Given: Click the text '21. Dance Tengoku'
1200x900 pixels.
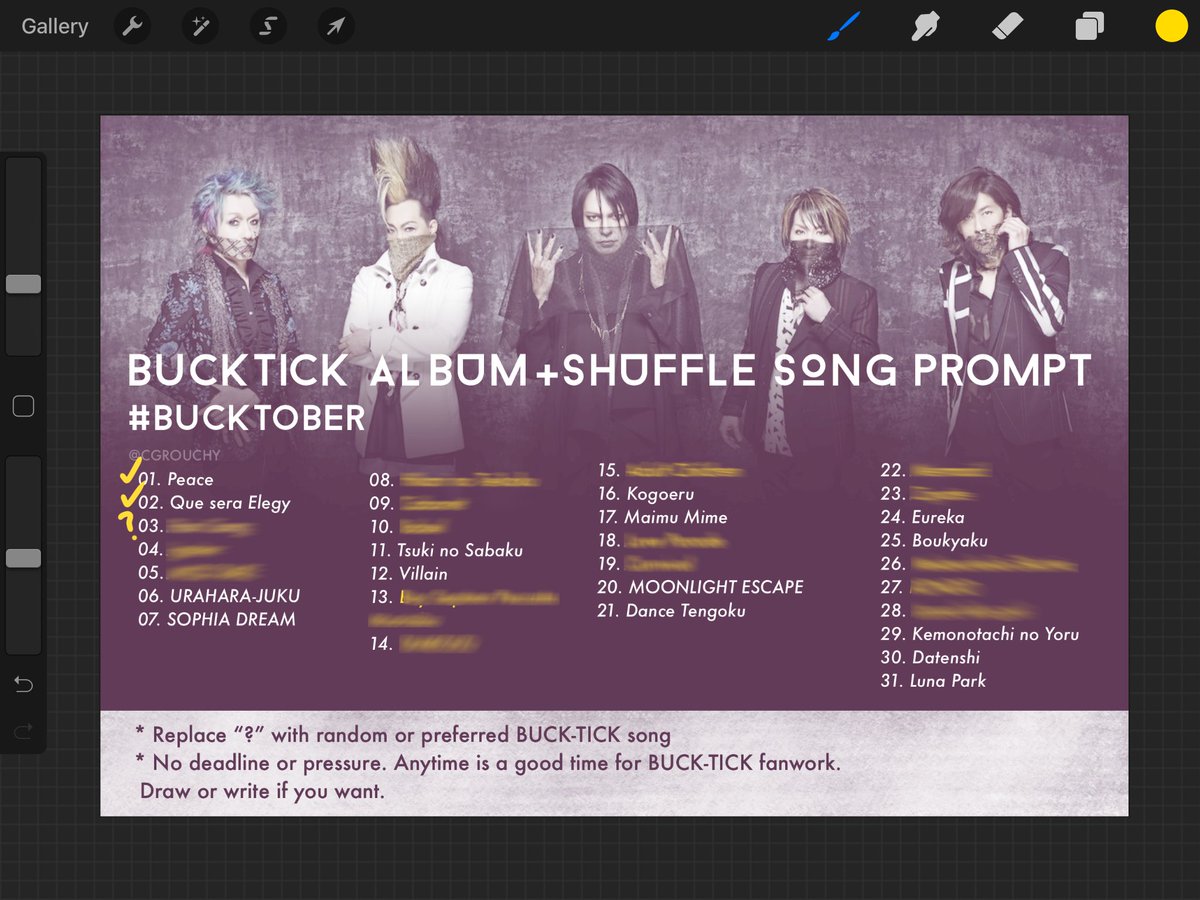Looking at the screenshot, I should coord(671,611).
